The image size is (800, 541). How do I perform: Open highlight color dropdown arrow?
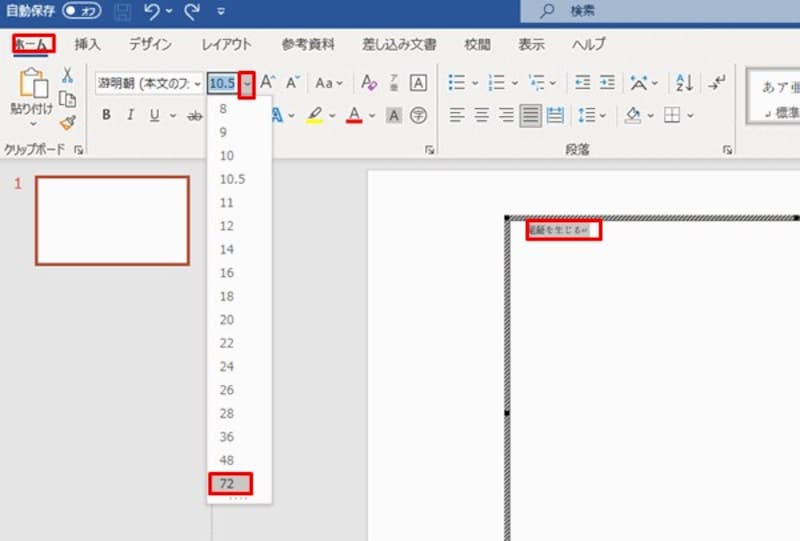(x=332, y=116)
